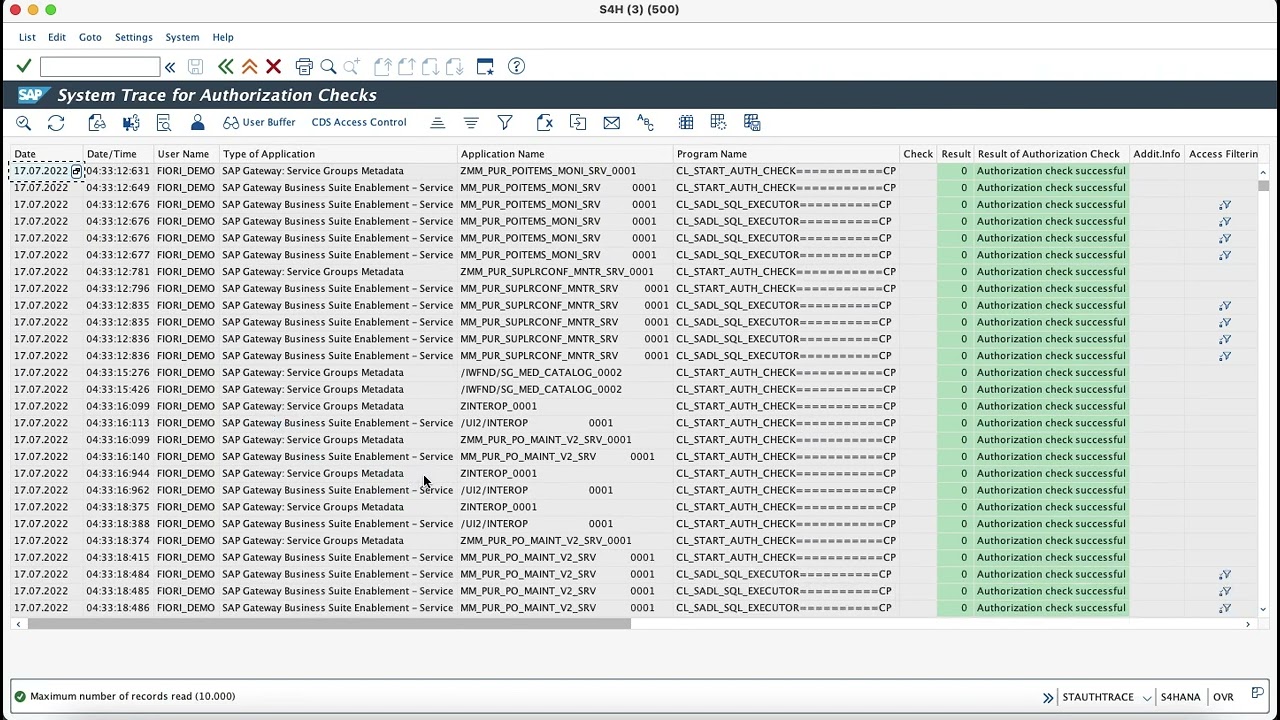Click the document-with-glasses display icon
Screen dimensions: 1280x720
97,123
